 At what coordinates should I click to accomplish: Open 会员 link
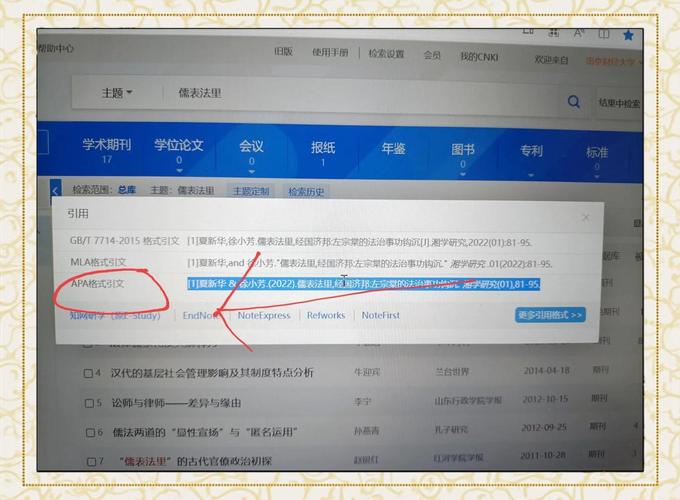pyautogui.click(x=432, y=55)
